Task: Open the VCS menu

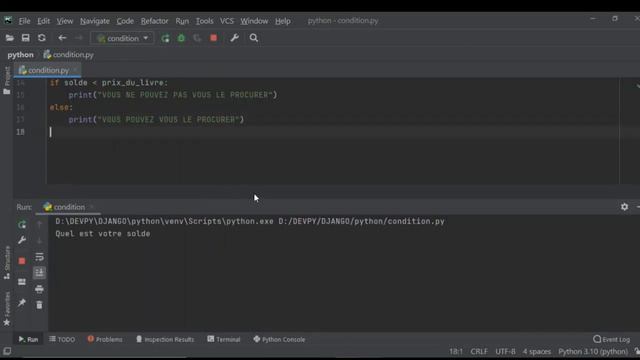Action: coord(227,21)
